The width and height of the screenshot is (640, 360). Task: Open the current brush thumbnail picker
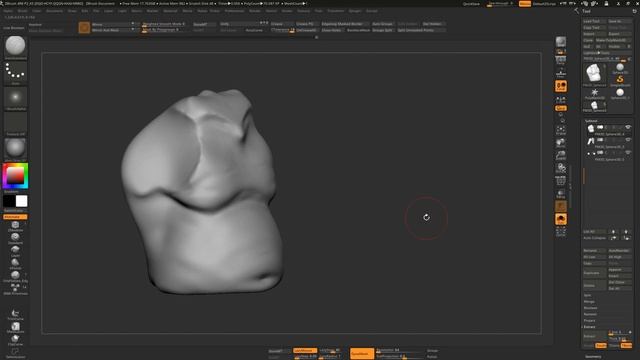click(x=15, y=46)
